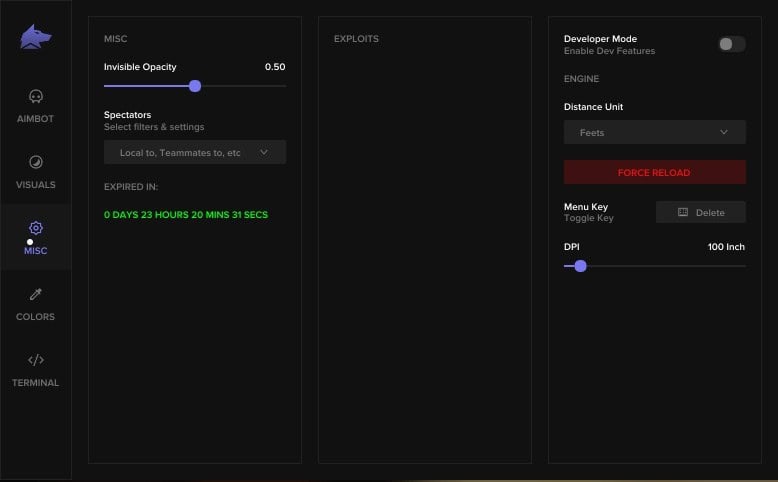The image size is (778, 482).
Task: Click the Invisible Opacity slider handle
Action: pyautogui.click(x=195, y=86)
